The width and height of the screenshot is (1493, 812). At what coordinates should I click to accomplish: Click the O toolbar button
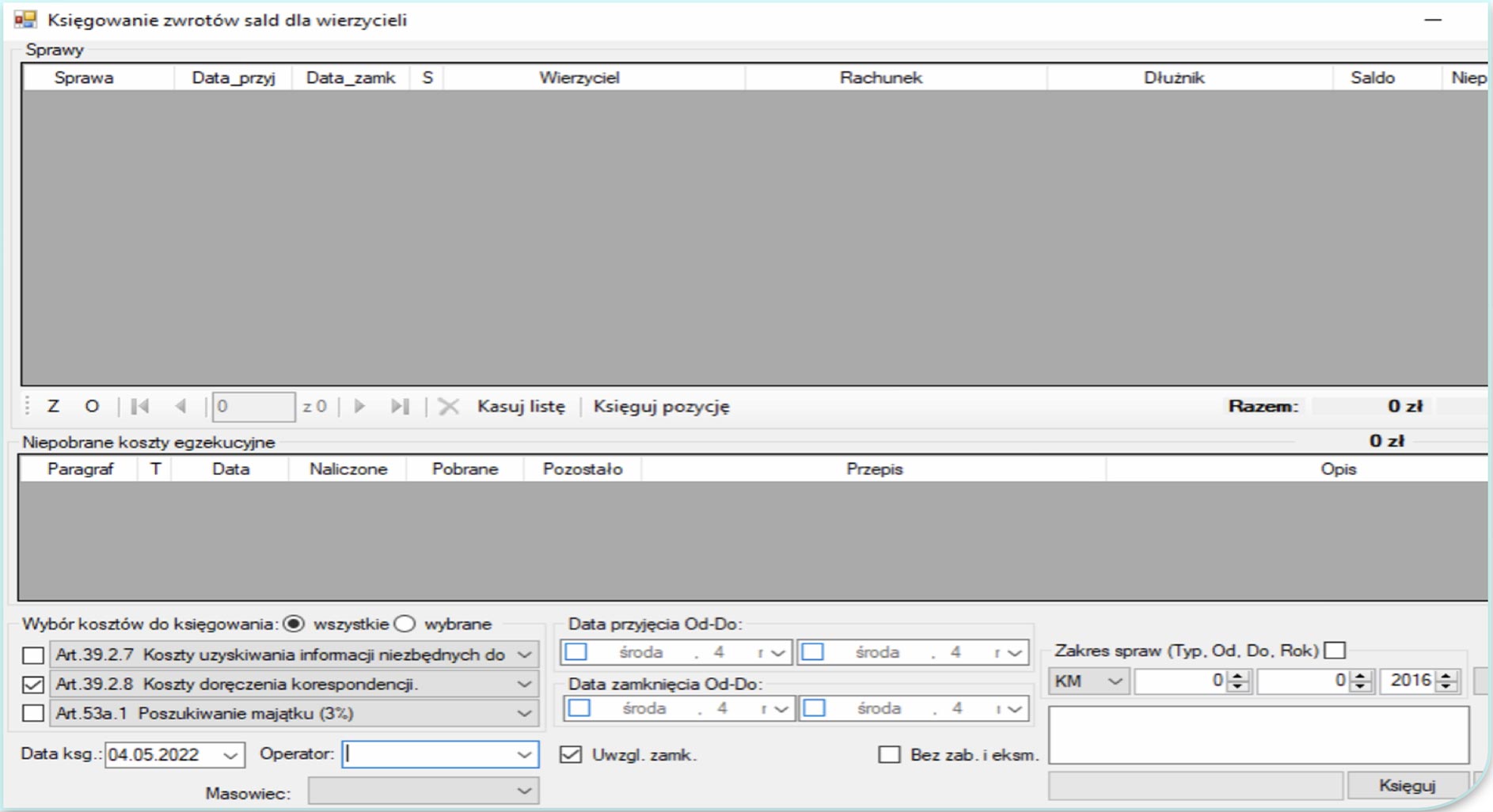pos(92,406)
